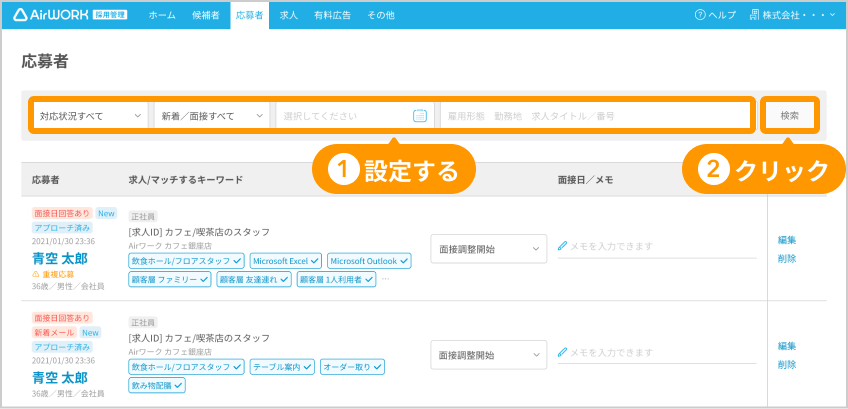The image size is (848, 409).
Task: Click 編集 in the first applicant row
Action: (x=787, y=240)
